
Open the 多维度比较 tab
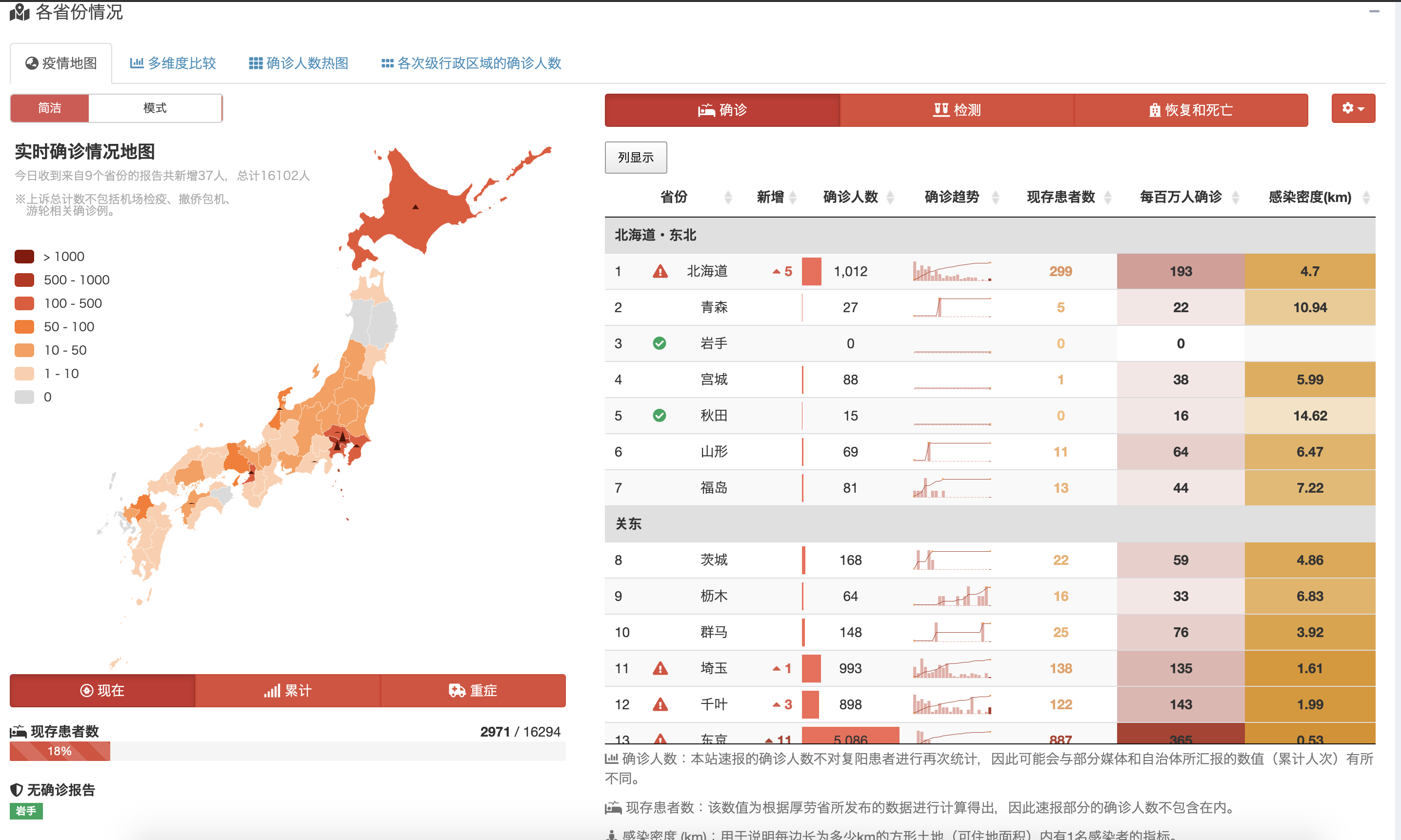173,63
